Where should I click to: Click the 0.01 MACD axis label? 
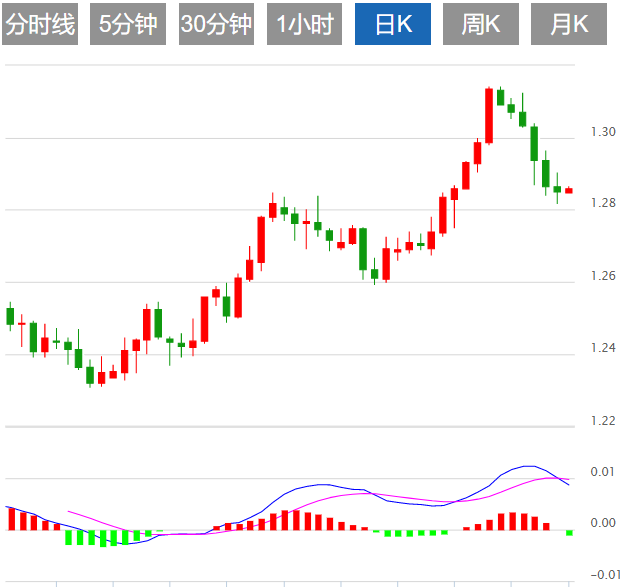pyautogui.click(x=603, y=472)
